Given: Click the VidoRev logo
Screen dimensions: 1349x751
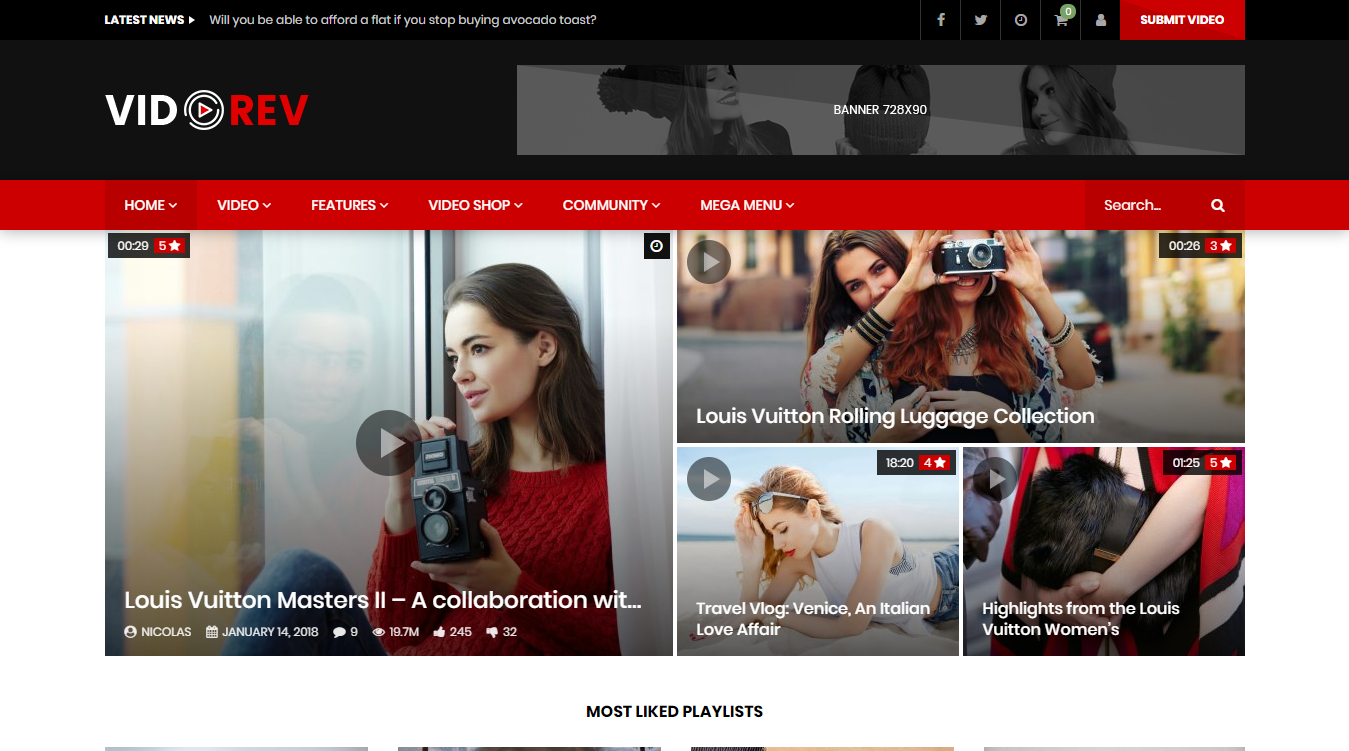Looking at the screenshot, I should coord(207,110).
